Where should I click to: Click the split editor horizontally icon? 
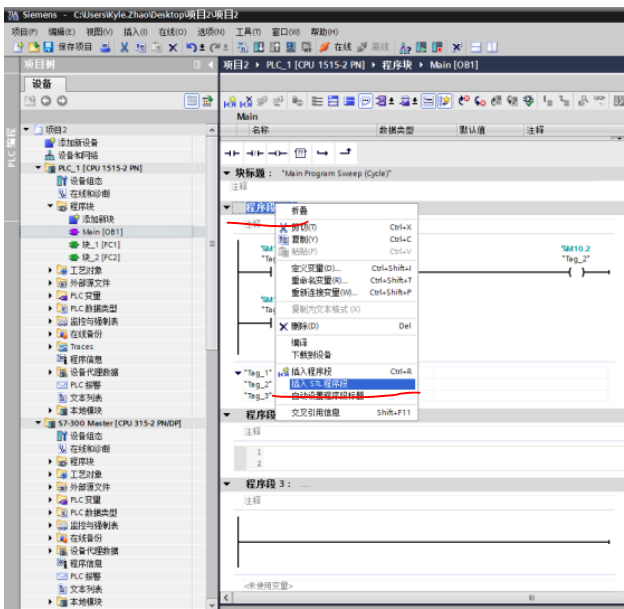click(476, 47)
